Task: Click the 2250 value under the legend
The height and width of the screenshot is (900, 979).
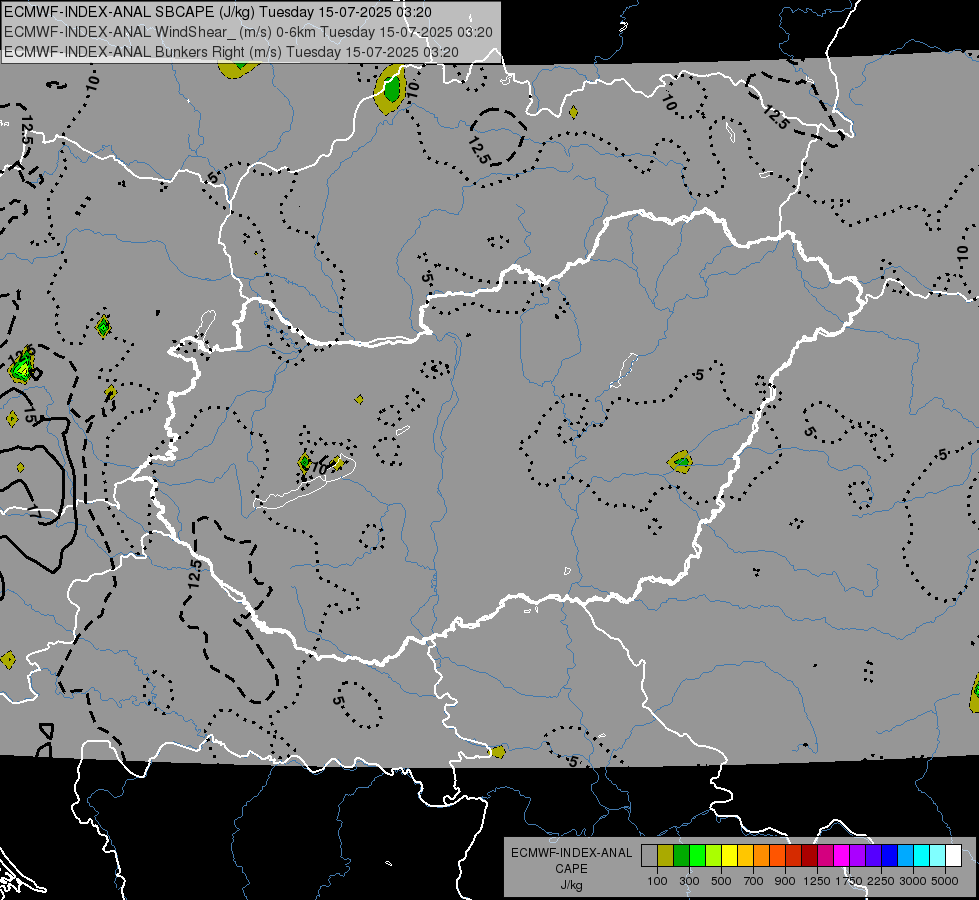Action: [x=881, y=881]
